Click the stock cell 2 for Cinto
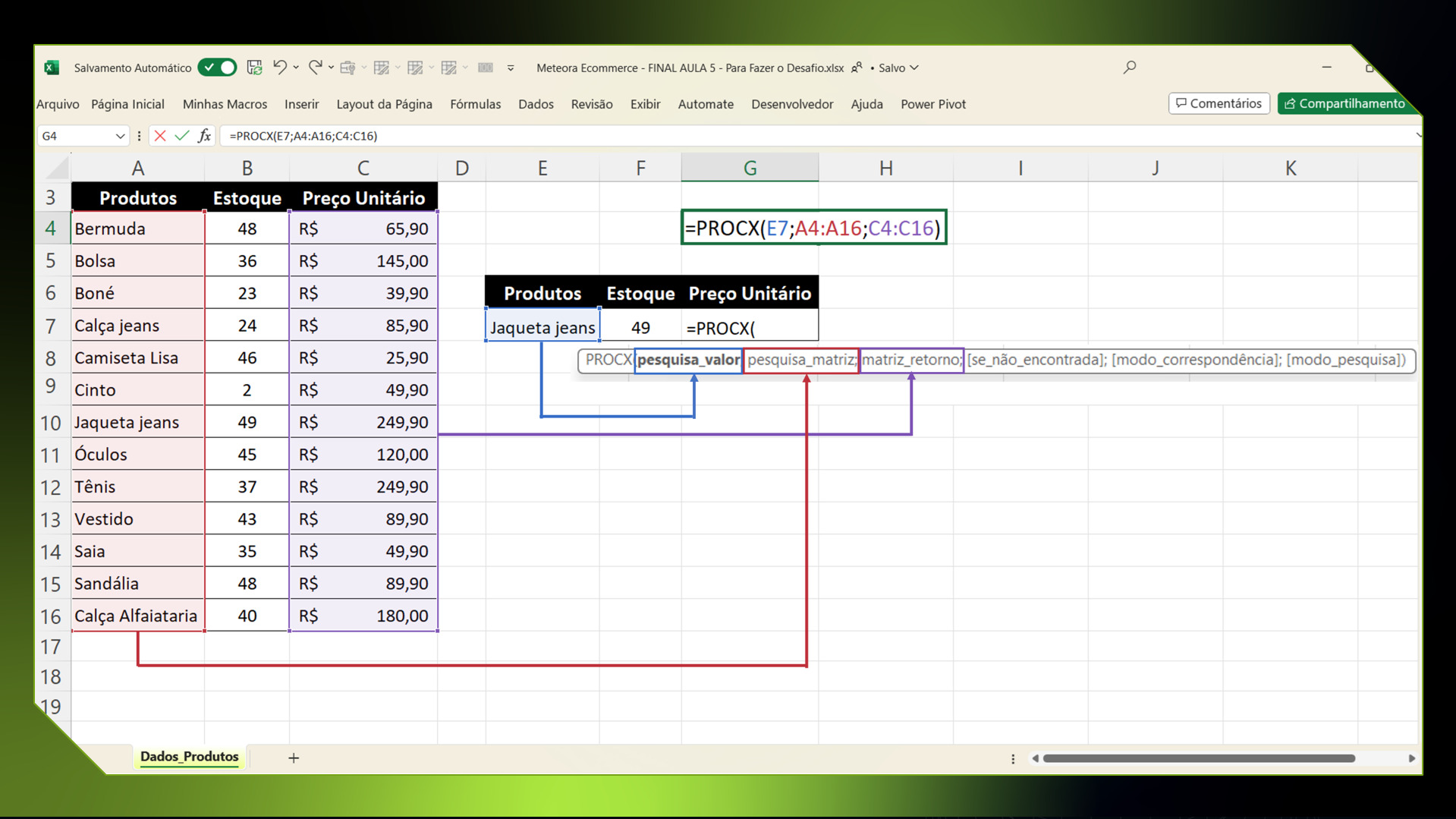 247,390
